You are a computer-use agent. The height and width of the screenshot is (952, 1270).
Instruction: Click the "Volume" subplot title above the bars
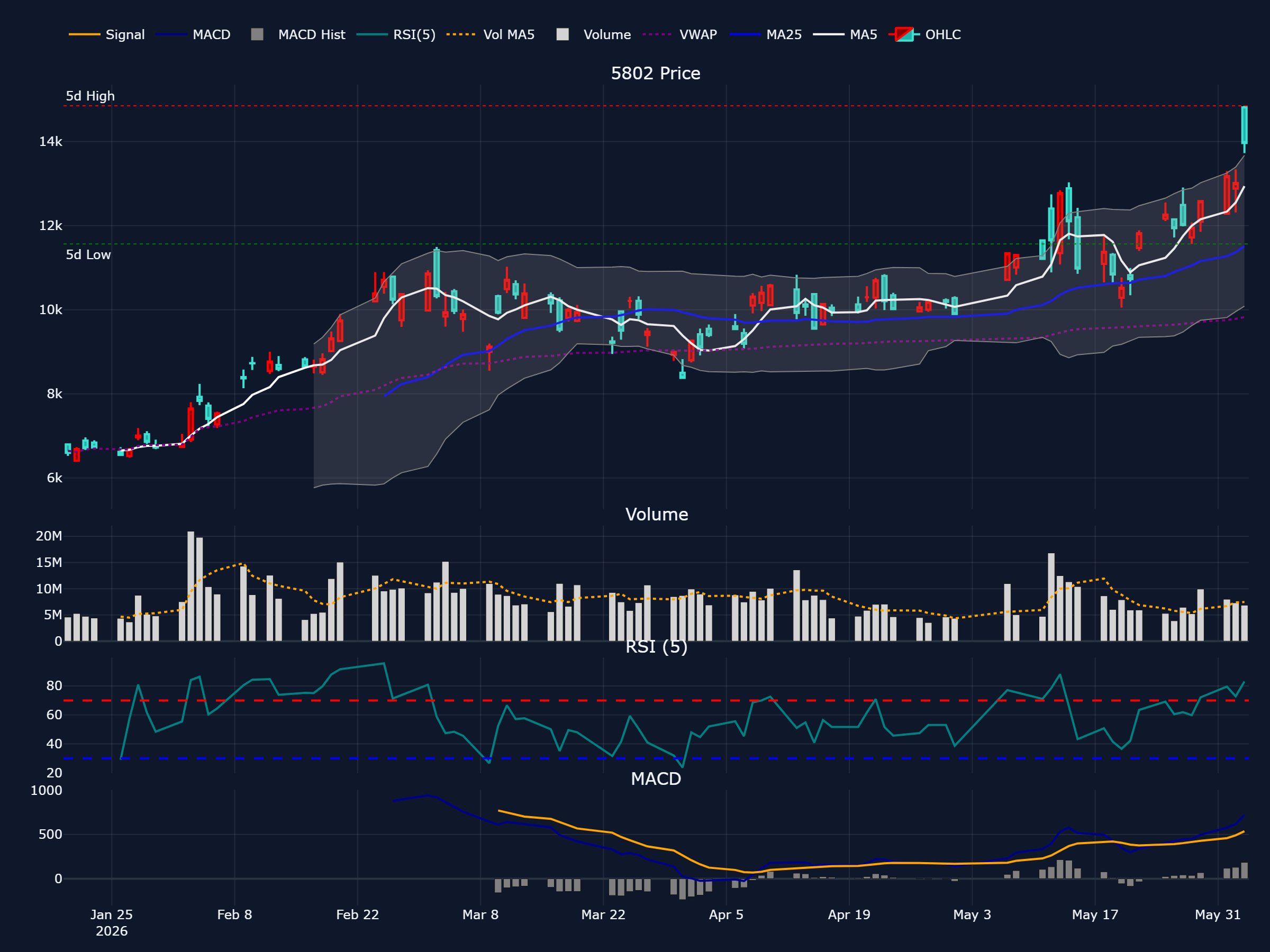point(657,514)
